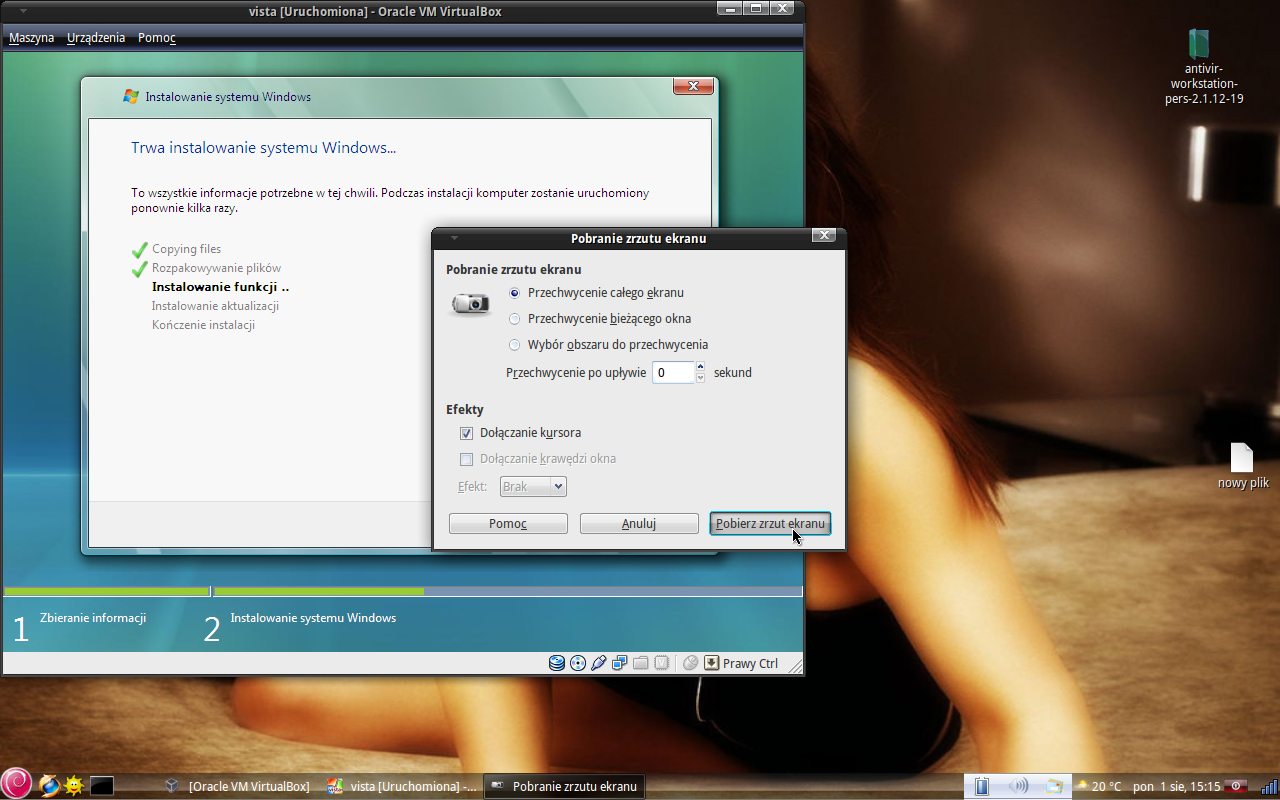Viewport: 1280px width, 800px height.
Task: Open the Debian swirl menu on the taskbar
Action: coord(16,784)
